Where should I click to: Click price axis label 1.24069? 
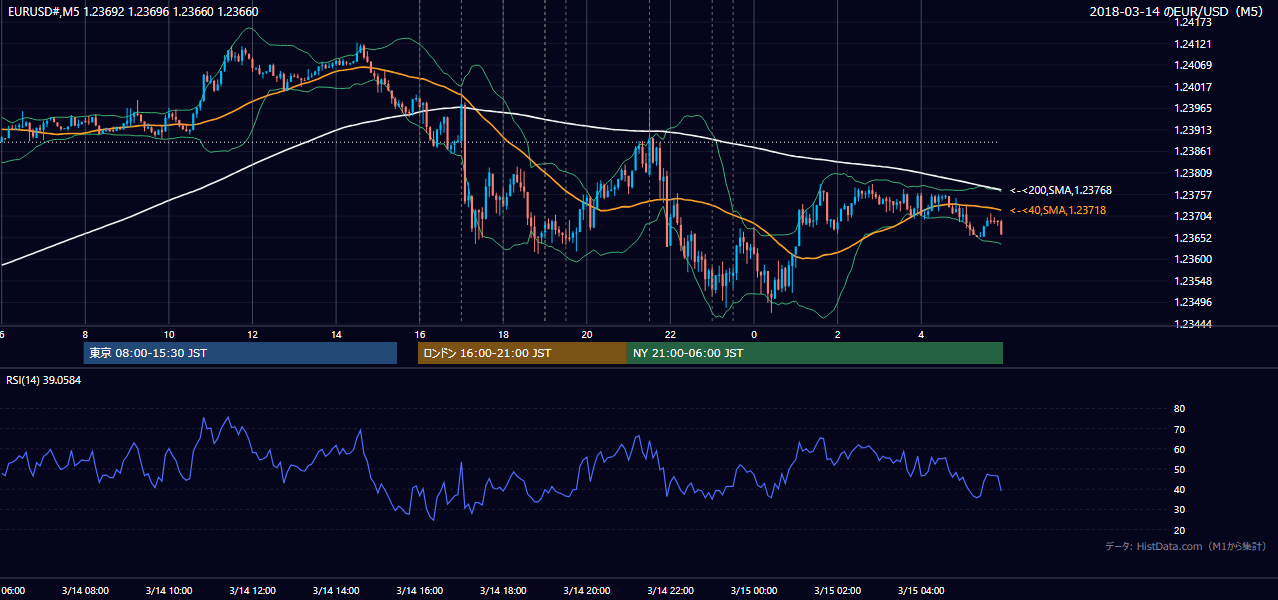1194,65
